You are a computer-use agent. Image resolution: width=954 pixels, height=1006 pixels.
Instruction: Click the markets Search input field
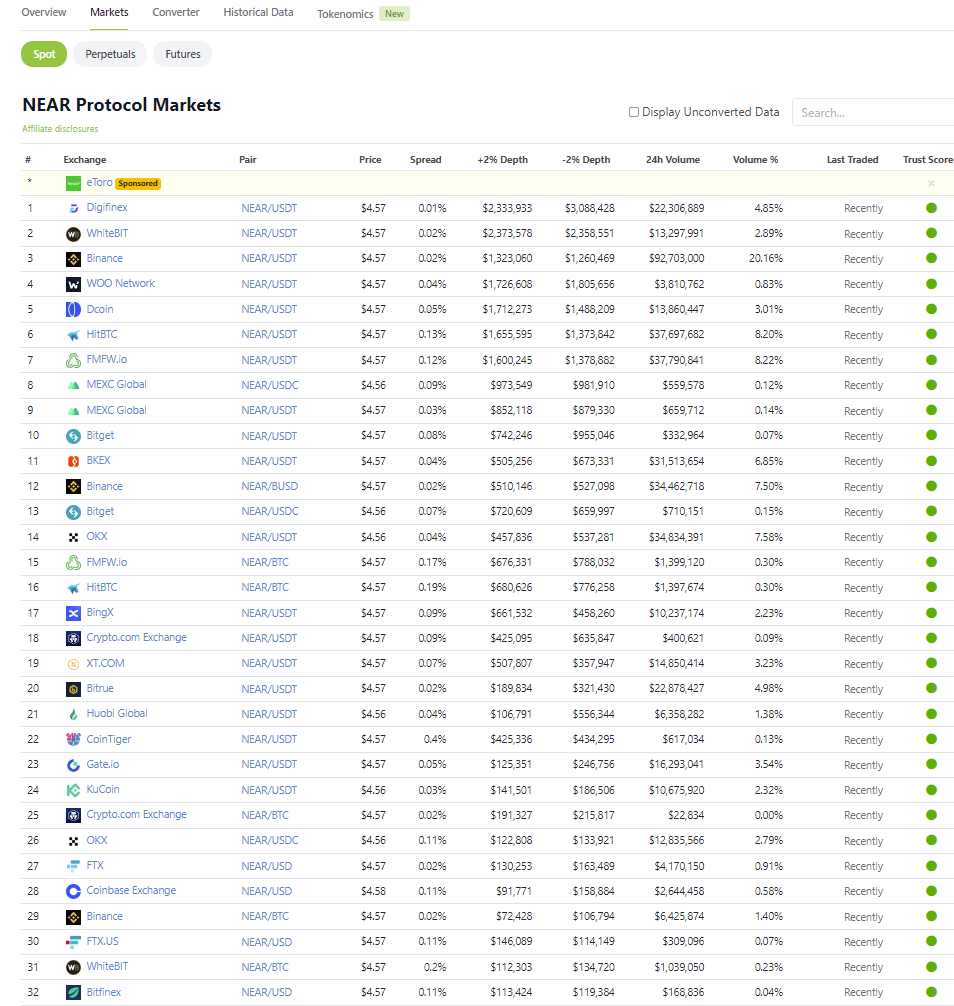870,113
